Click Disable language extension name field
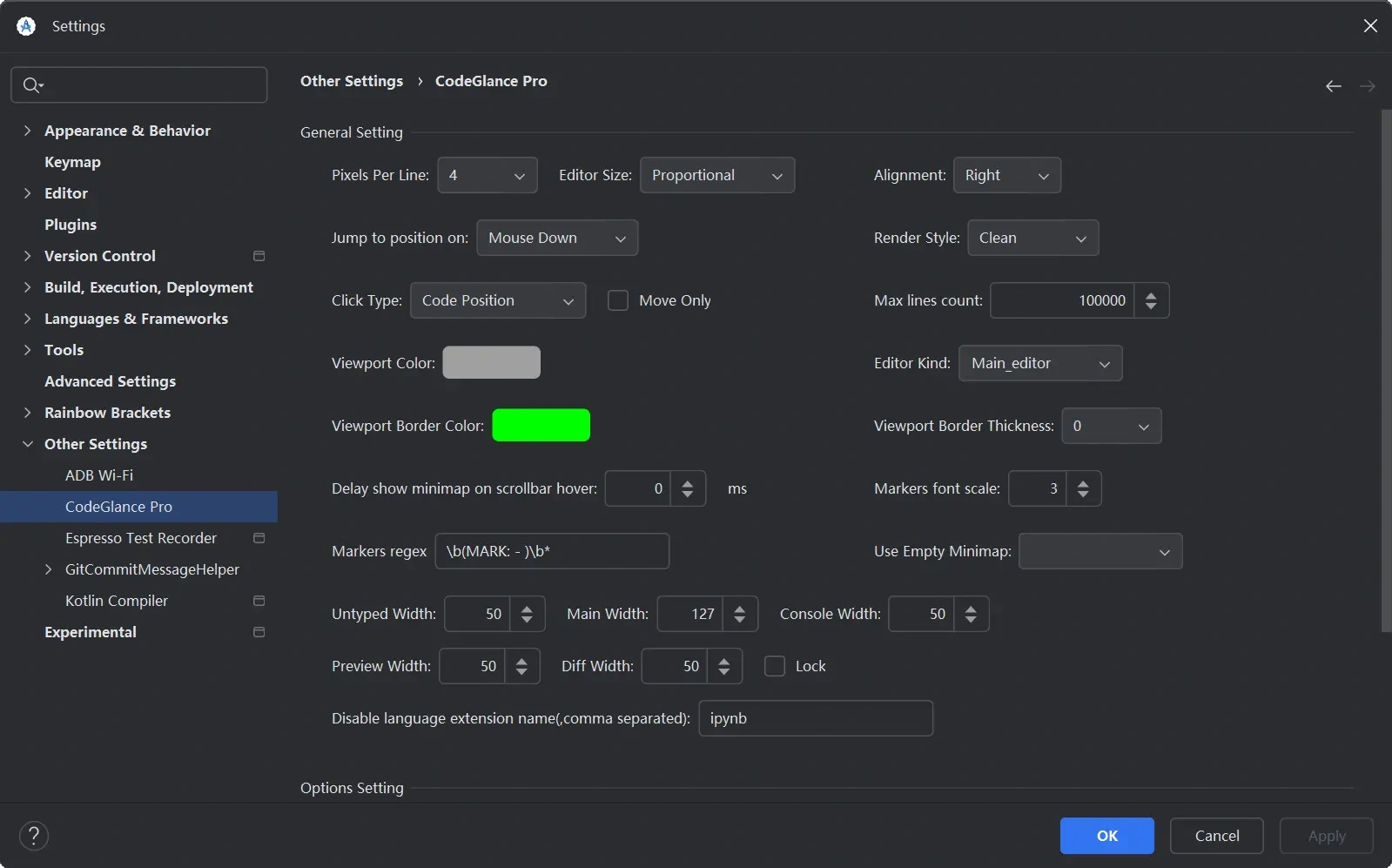The image size is (1392, 868). coord(816,718)
